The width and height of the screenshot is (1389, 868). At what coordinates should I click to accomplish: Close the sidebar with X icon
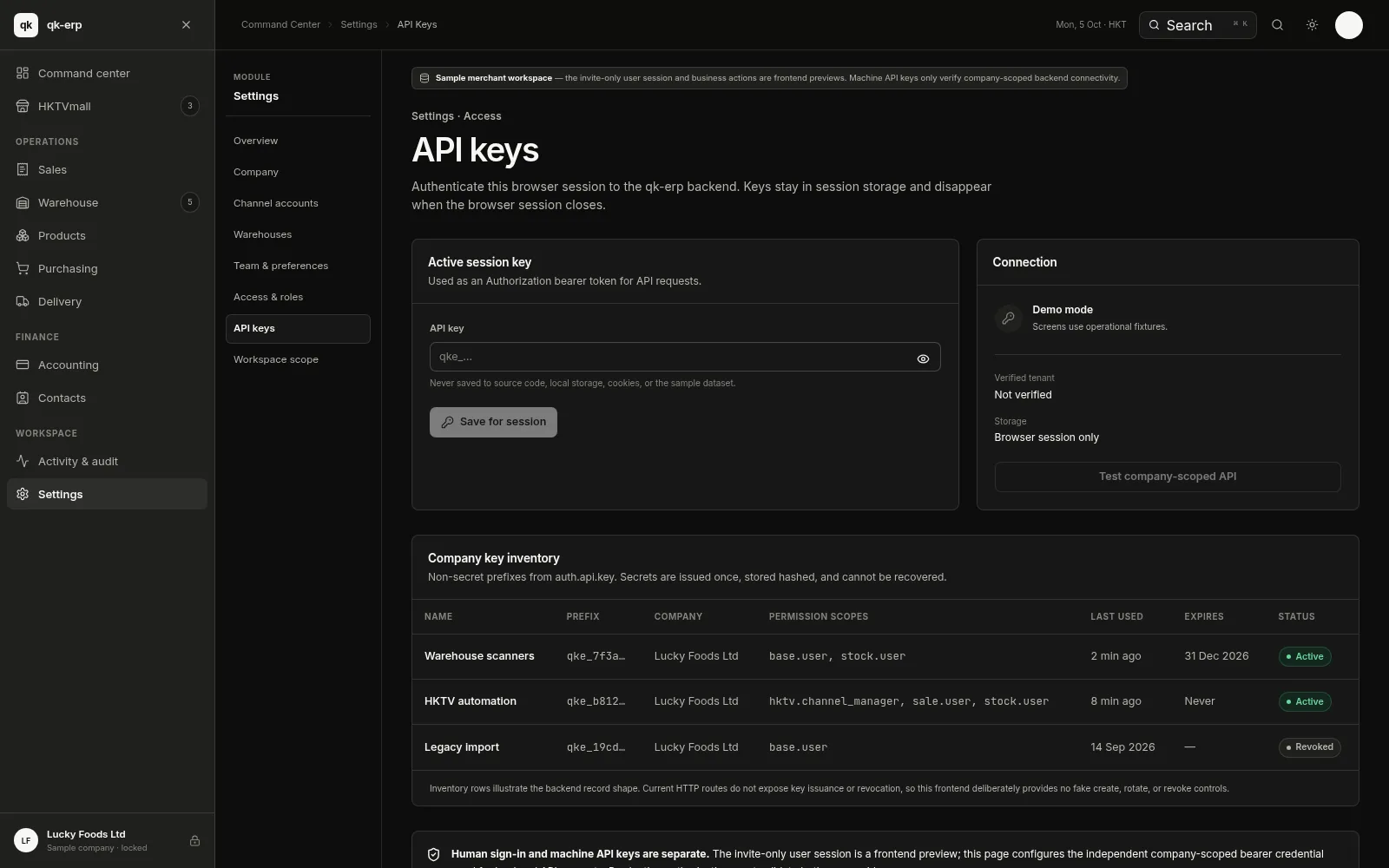pos(186,25)
